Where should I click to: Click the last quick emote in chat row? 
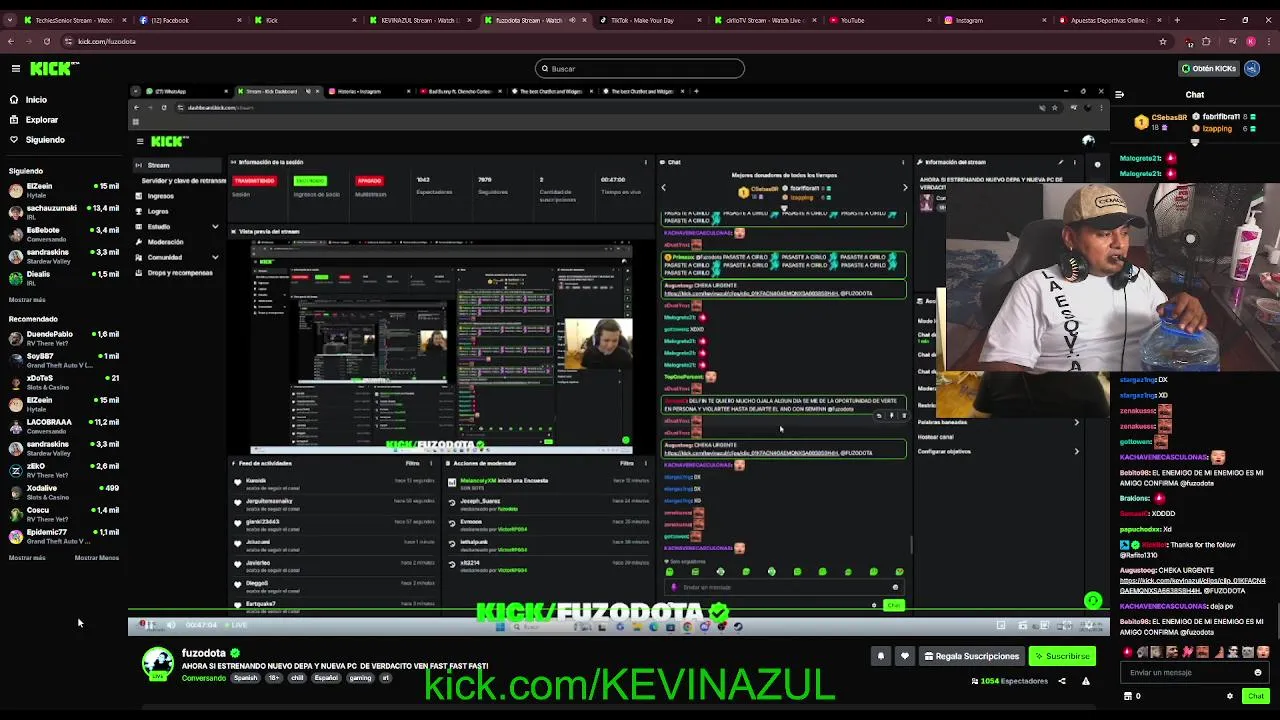1263,653
